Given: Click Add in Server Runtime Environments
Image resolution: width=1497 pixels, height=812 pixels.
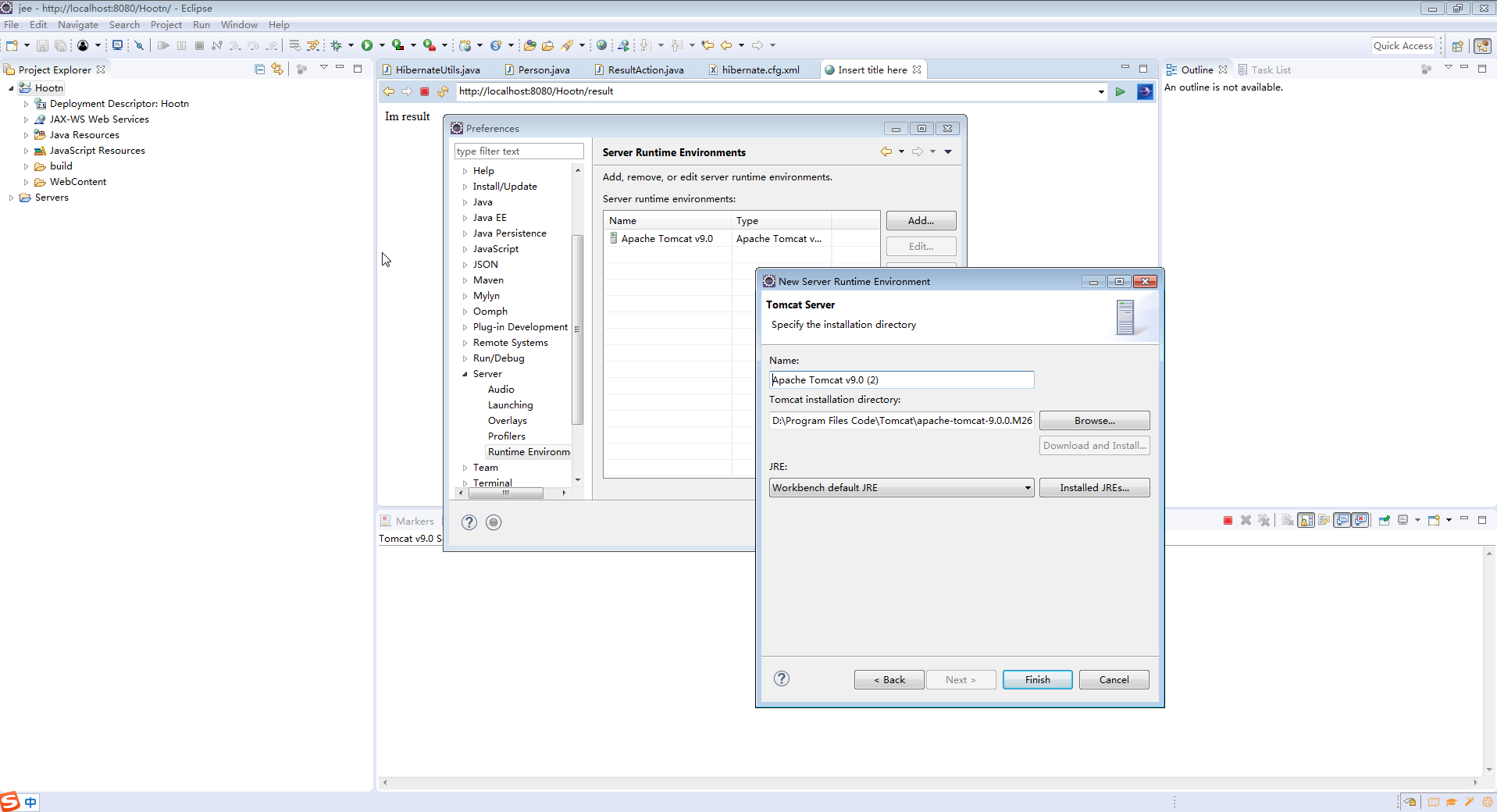Looking at the screenshot, I should 921,221.
